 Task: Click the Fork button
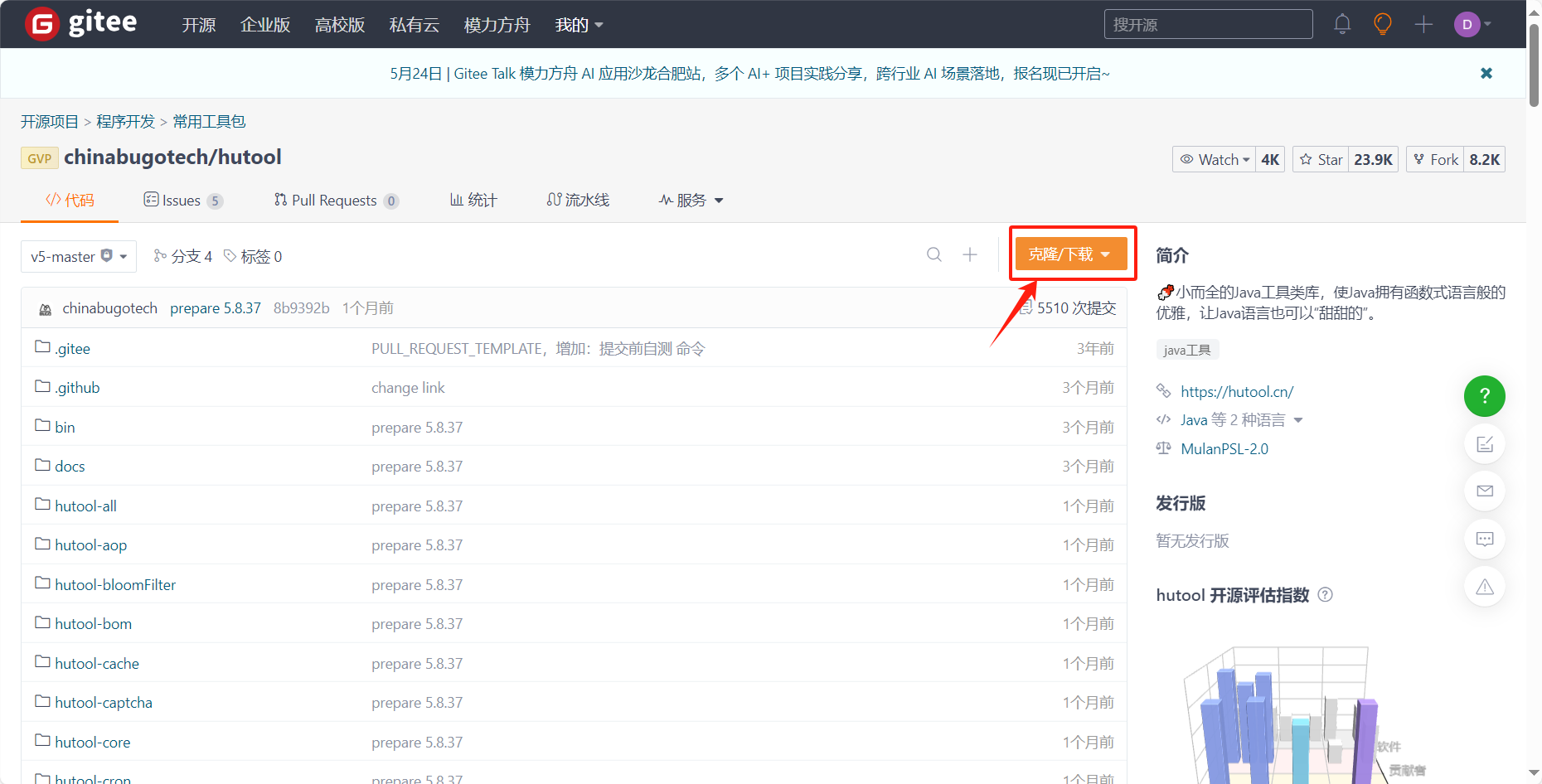[x=1436, y=159]
